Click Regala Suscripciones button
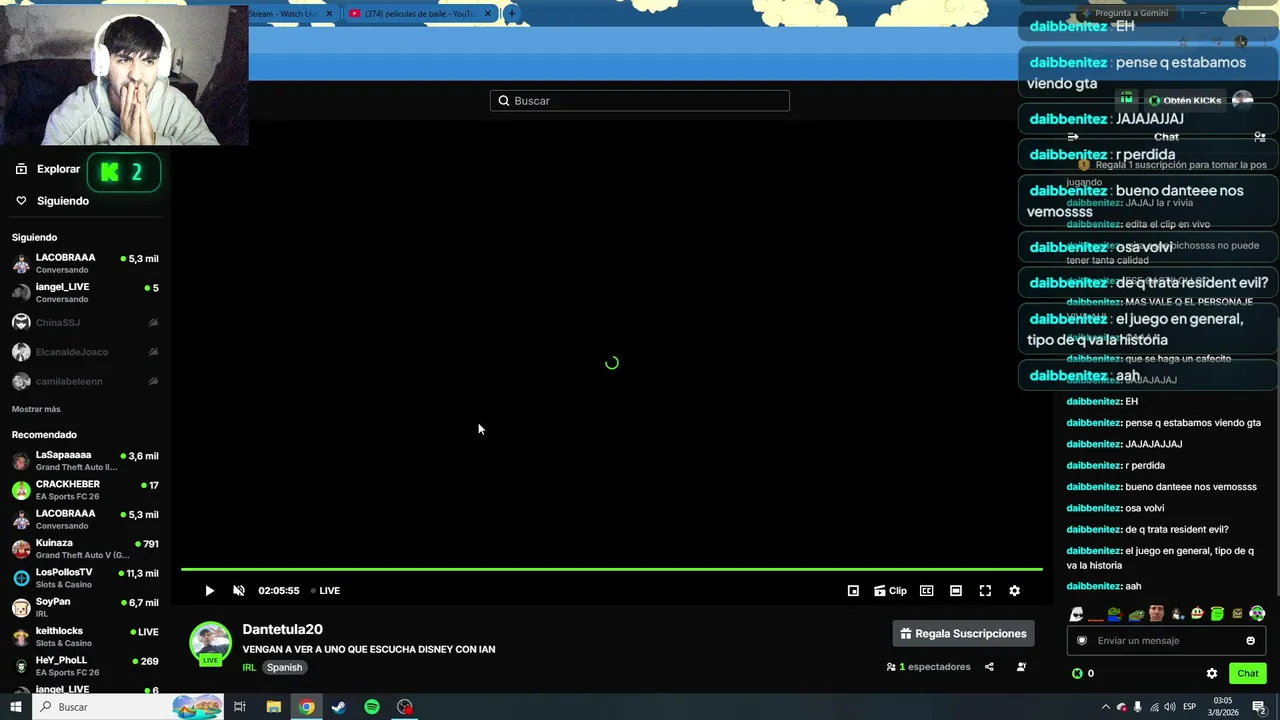This screenshot has height=720, width=1280. [x=963, y=634]
